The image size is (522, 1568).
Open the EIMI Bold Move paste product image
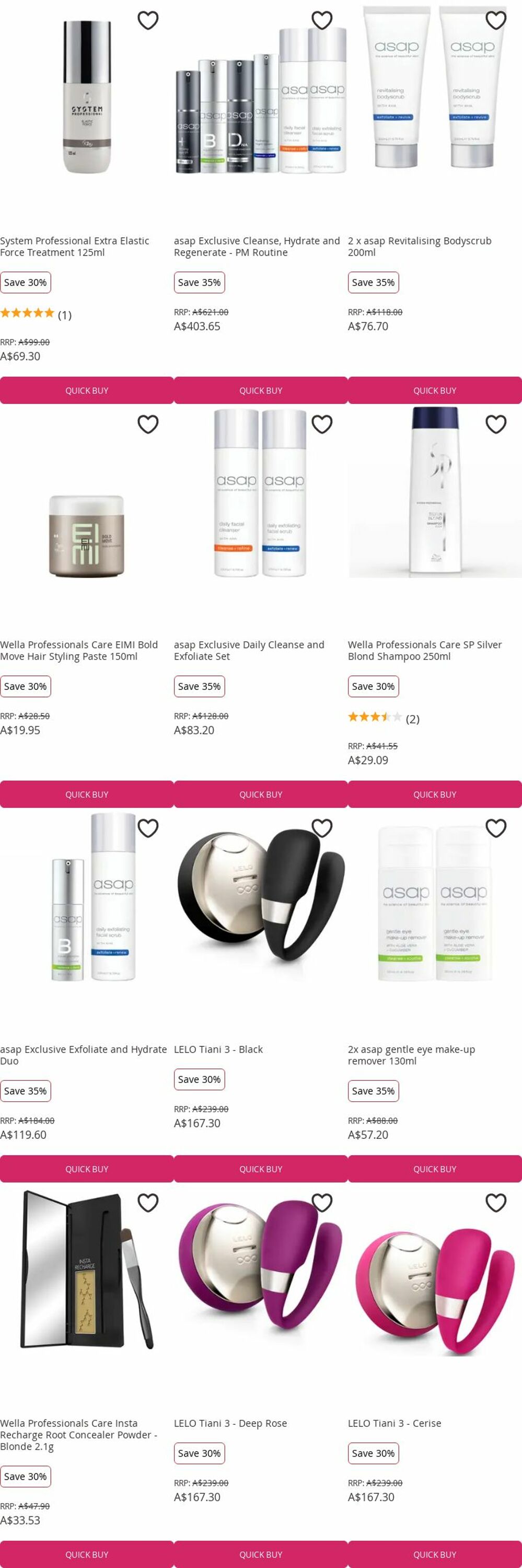(x=87, y=536)
